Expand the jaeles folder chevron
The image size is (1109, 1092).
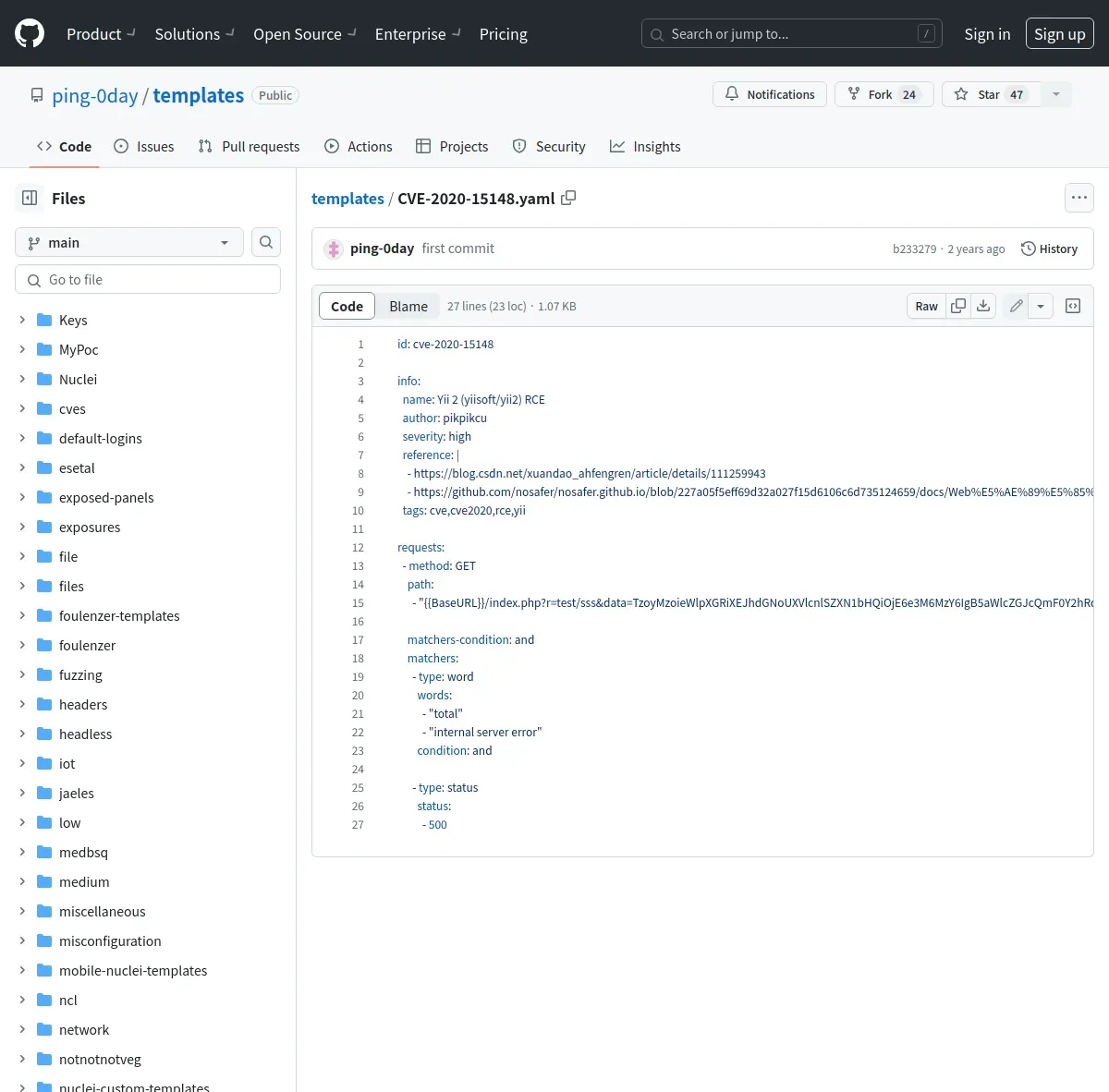click(22, 793)
